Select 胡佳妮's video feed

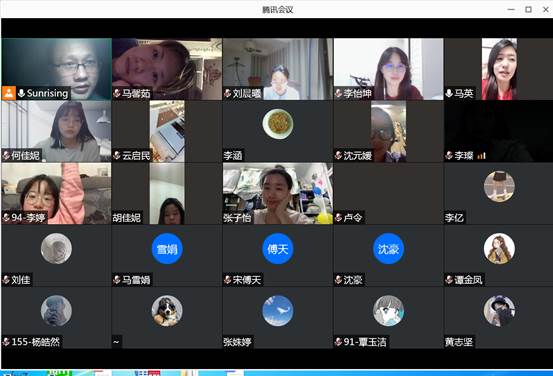(167, 193)
